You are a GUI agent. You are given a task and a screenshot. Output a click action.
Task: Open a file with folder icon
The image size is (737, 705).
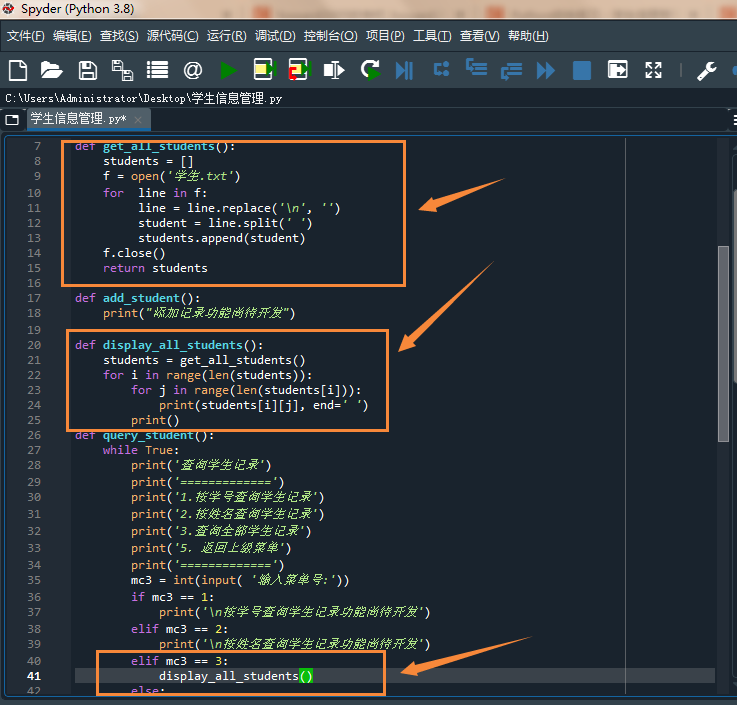click(x=51, y=70)
